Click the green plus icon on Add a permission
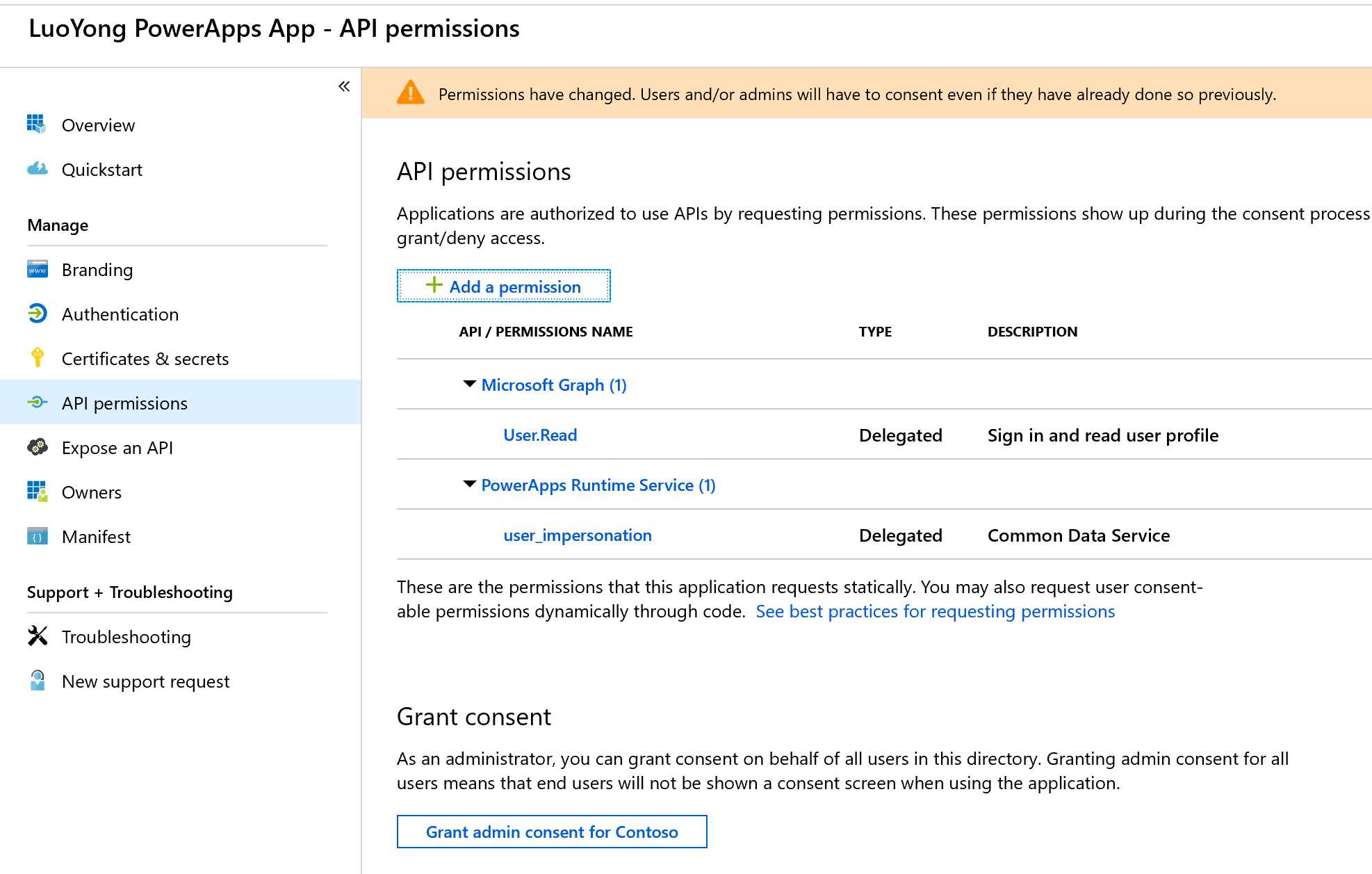Screen dimensions: 1372x874 coord(434,285)
